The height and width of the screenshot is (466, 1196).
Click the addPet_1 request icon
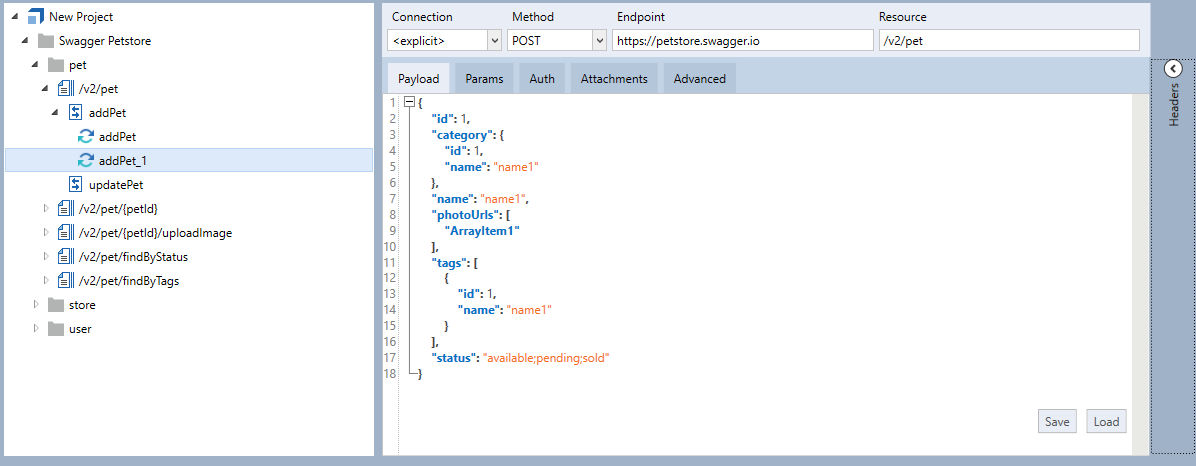point(86,161)
